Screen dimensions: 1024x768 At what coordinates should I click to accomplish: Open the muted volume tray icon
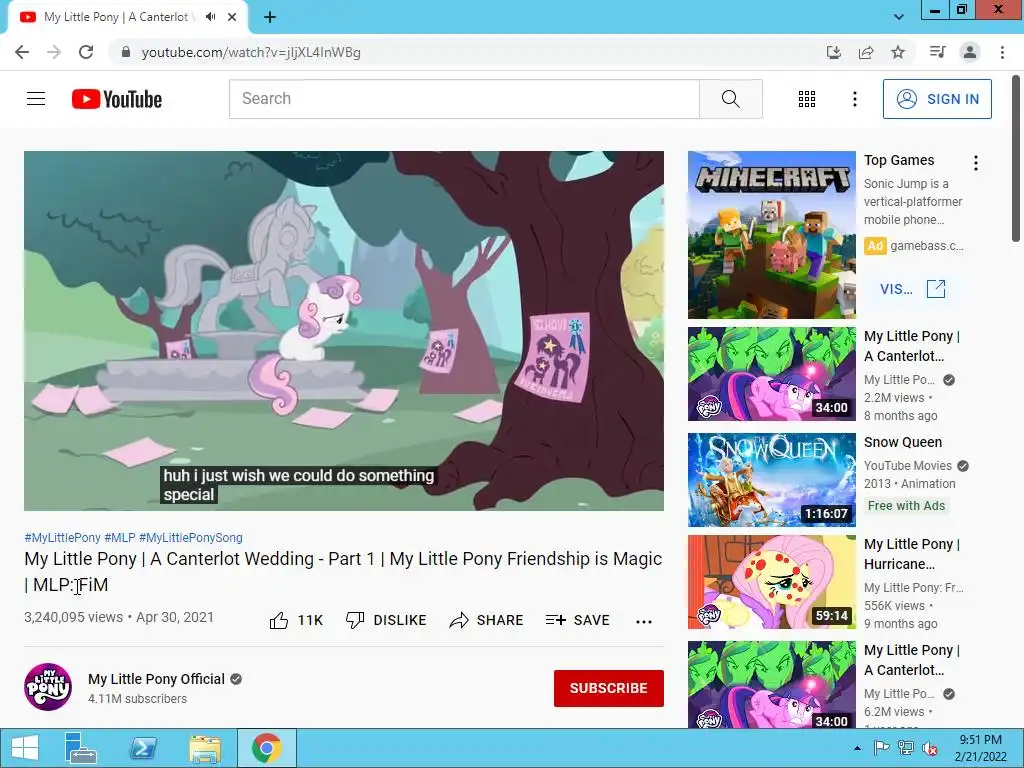[929, 748]
